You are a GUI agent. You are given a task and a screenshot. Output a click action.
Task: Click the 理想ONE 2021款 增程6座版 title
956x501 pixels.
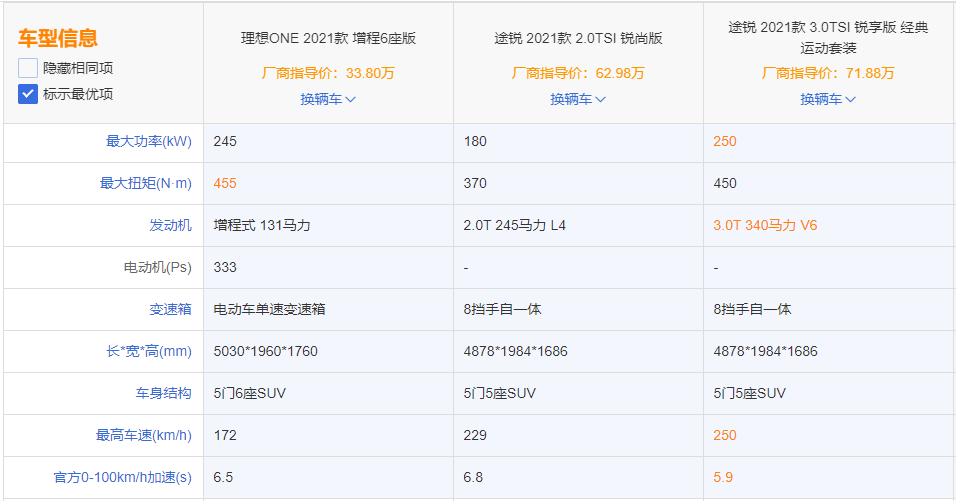coord(328,38)
